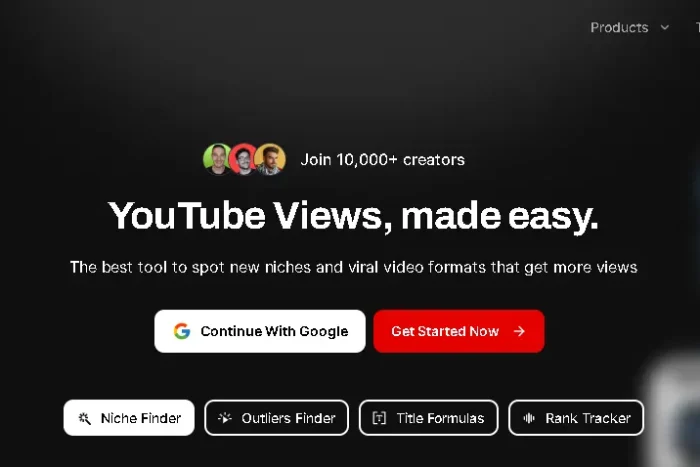Click the Rank Tracker waveform icon
700x467 pixels.
point(529,418)
